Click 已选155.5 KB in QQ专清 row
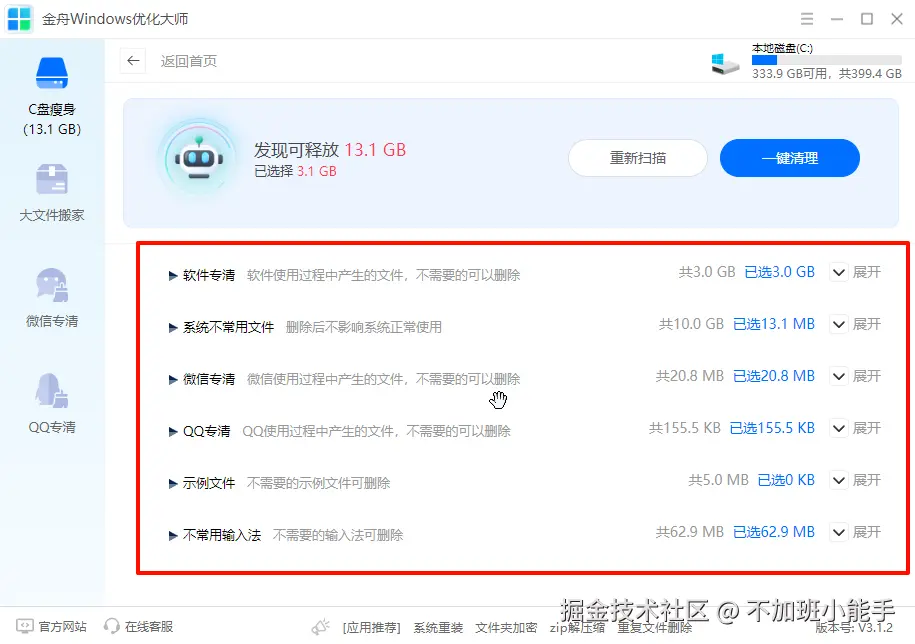This screenshot has width=915, height=644. pyautogui.click(x=772, y=428)
